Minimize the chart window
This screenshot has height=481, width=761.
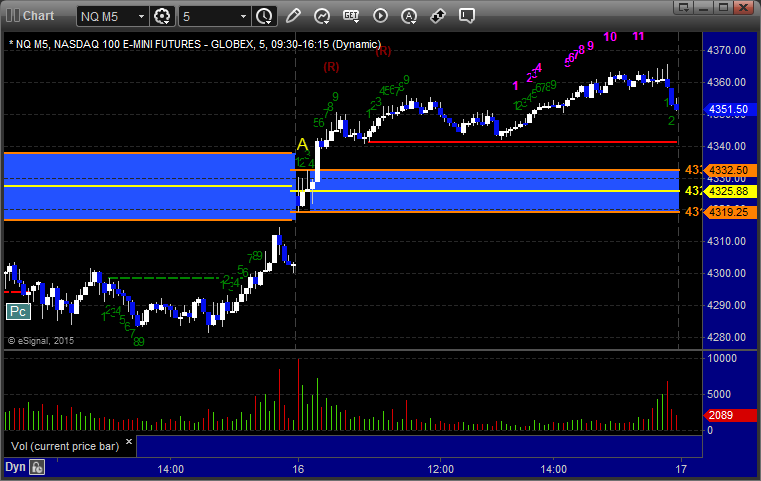704,7
